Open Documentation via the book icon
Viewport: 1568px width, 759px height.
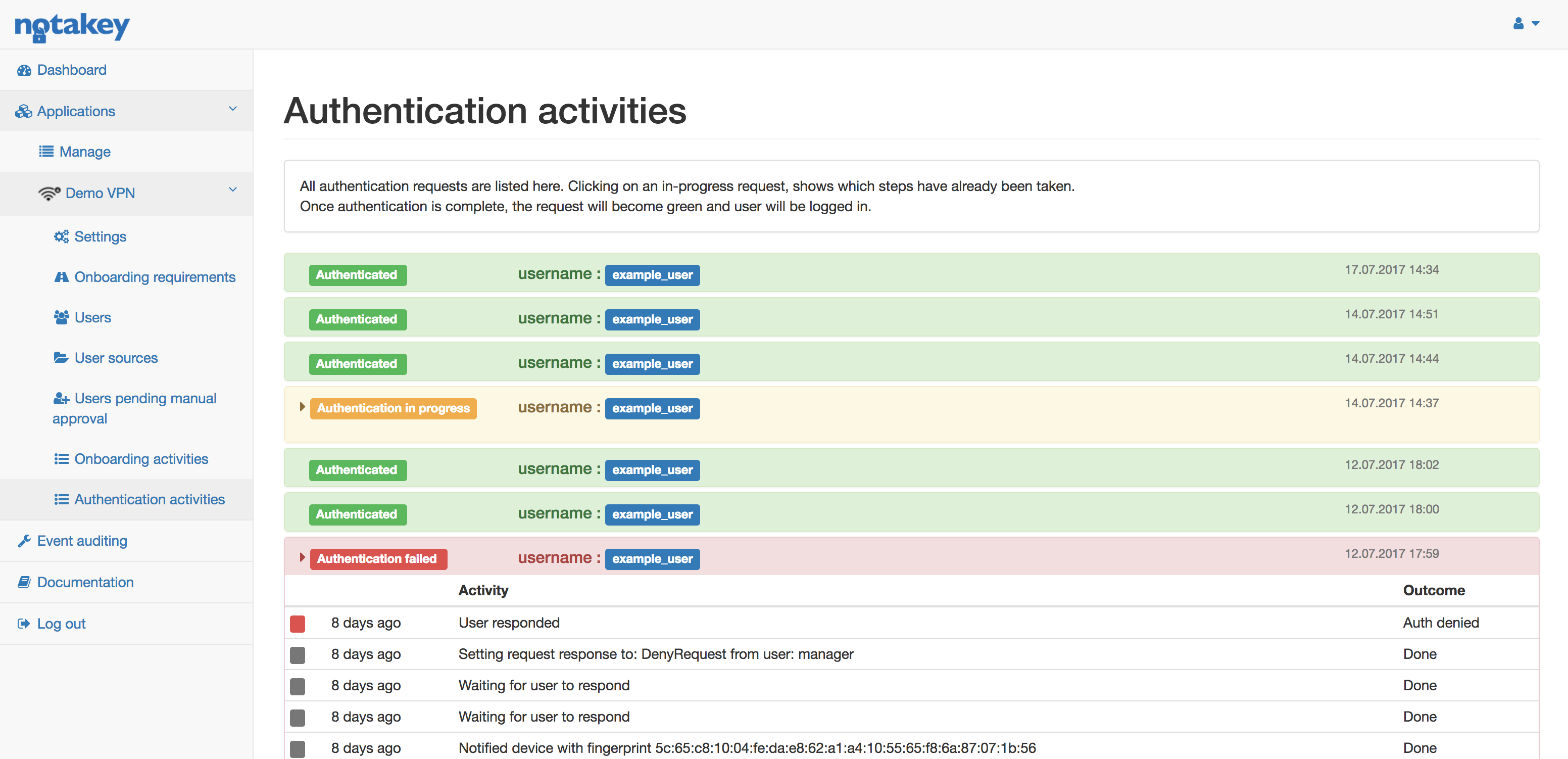tap(24, 582)
